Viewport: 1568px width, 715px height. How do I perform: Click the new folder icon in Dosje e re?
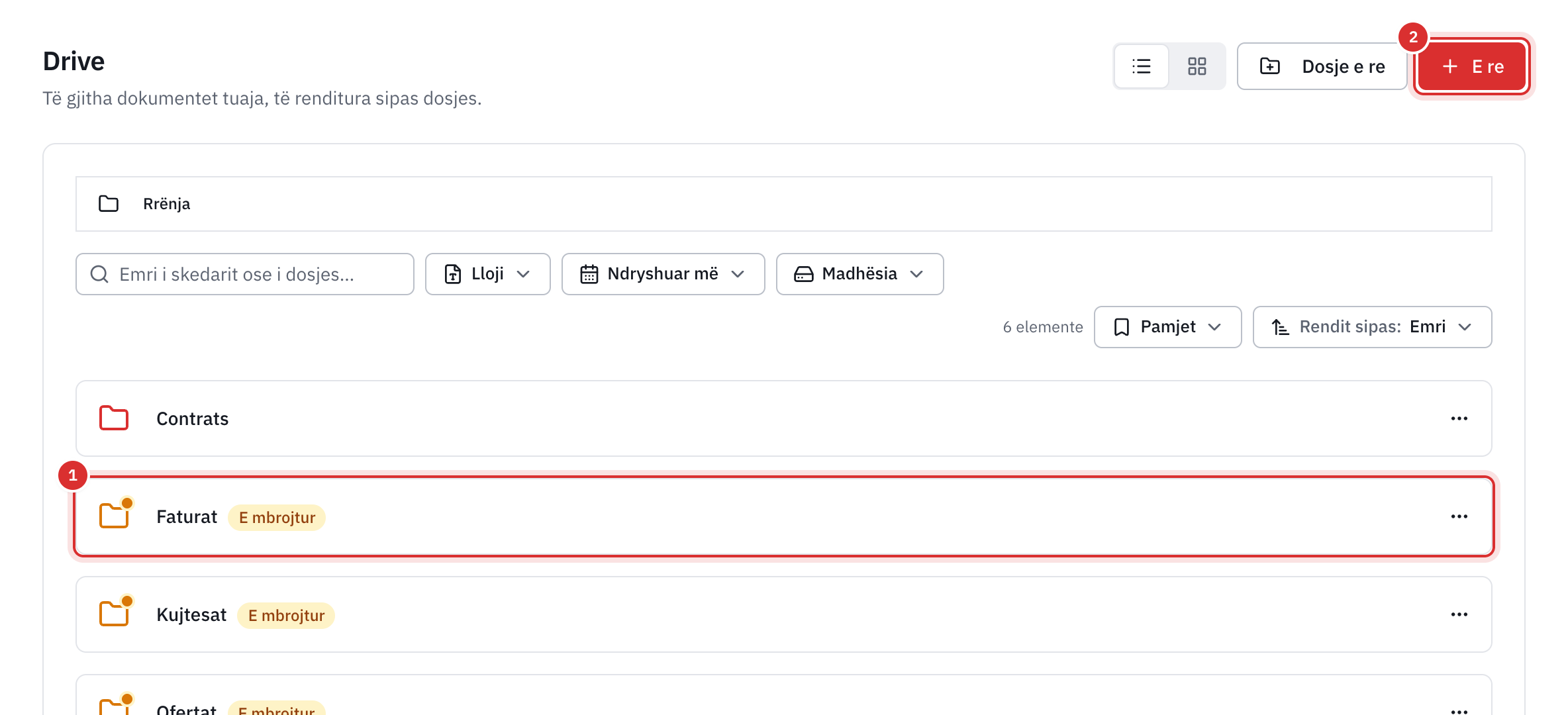[x=1269, y=66]
